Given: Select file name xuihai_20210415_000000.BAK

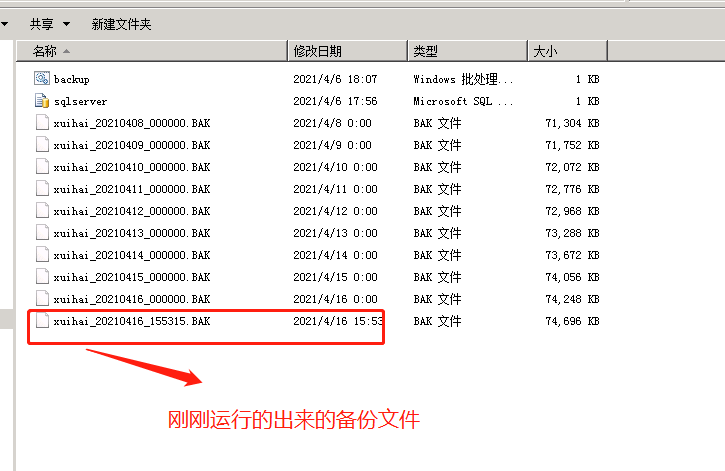Looking at the screenshot, I should [132, 277].
